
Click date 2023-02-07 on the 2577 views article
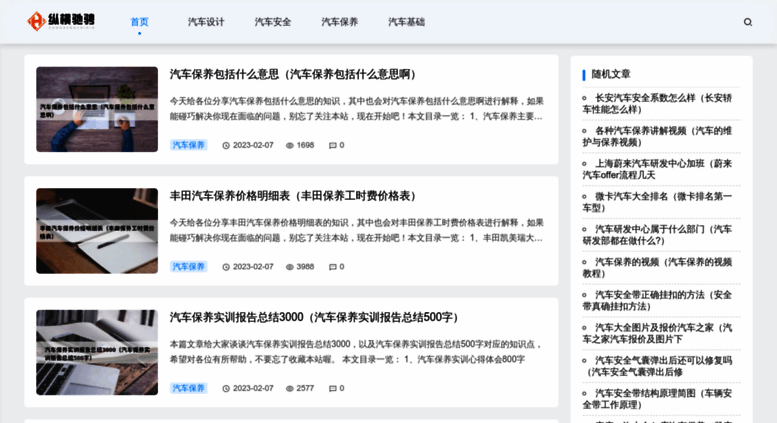[253, 388]
